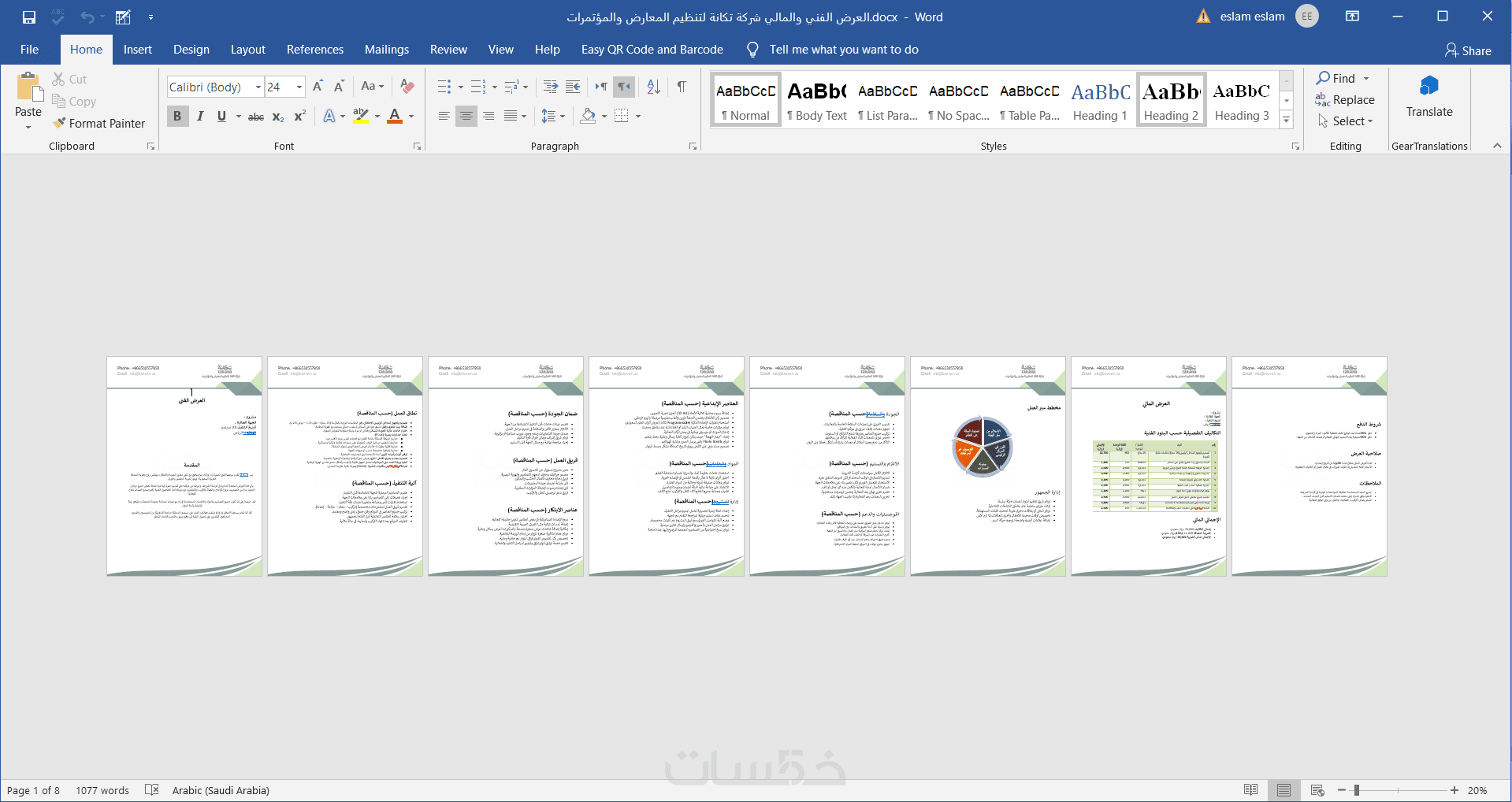
Task: Click Arabic (Saudi Arabia) language indicator
Action: coord(221,790)
